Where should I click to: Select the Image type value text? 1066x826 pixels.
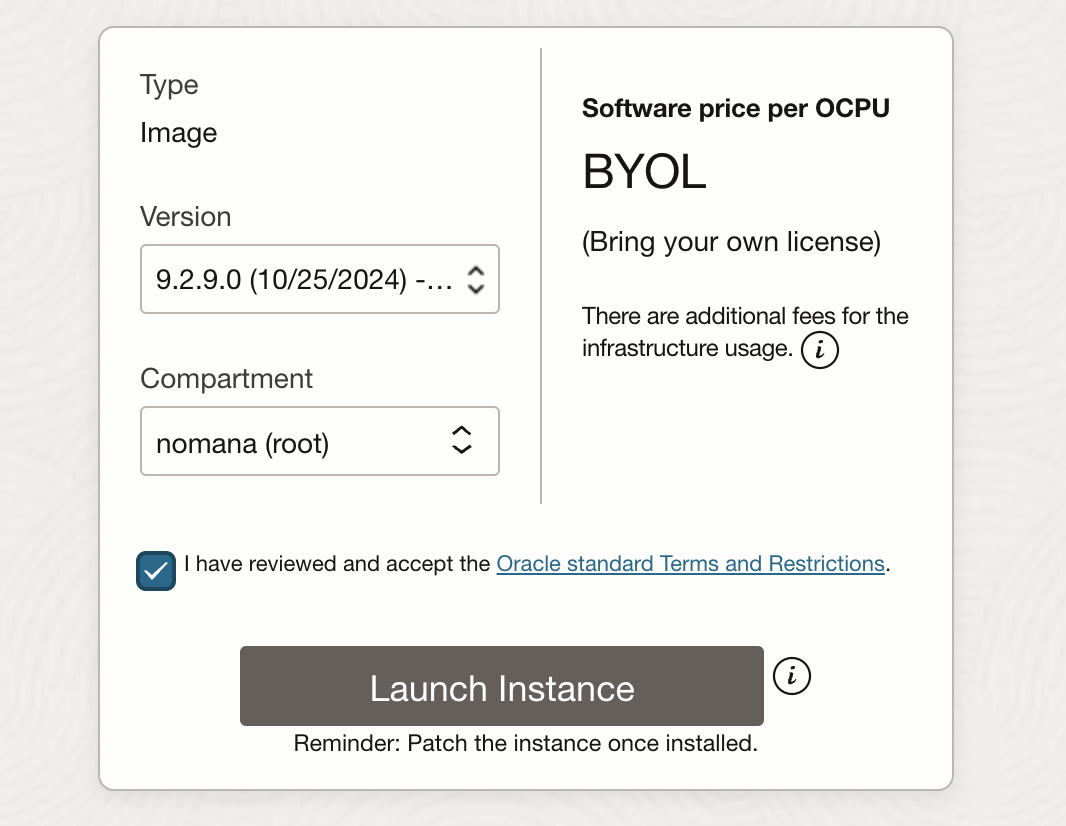[178, 133]
